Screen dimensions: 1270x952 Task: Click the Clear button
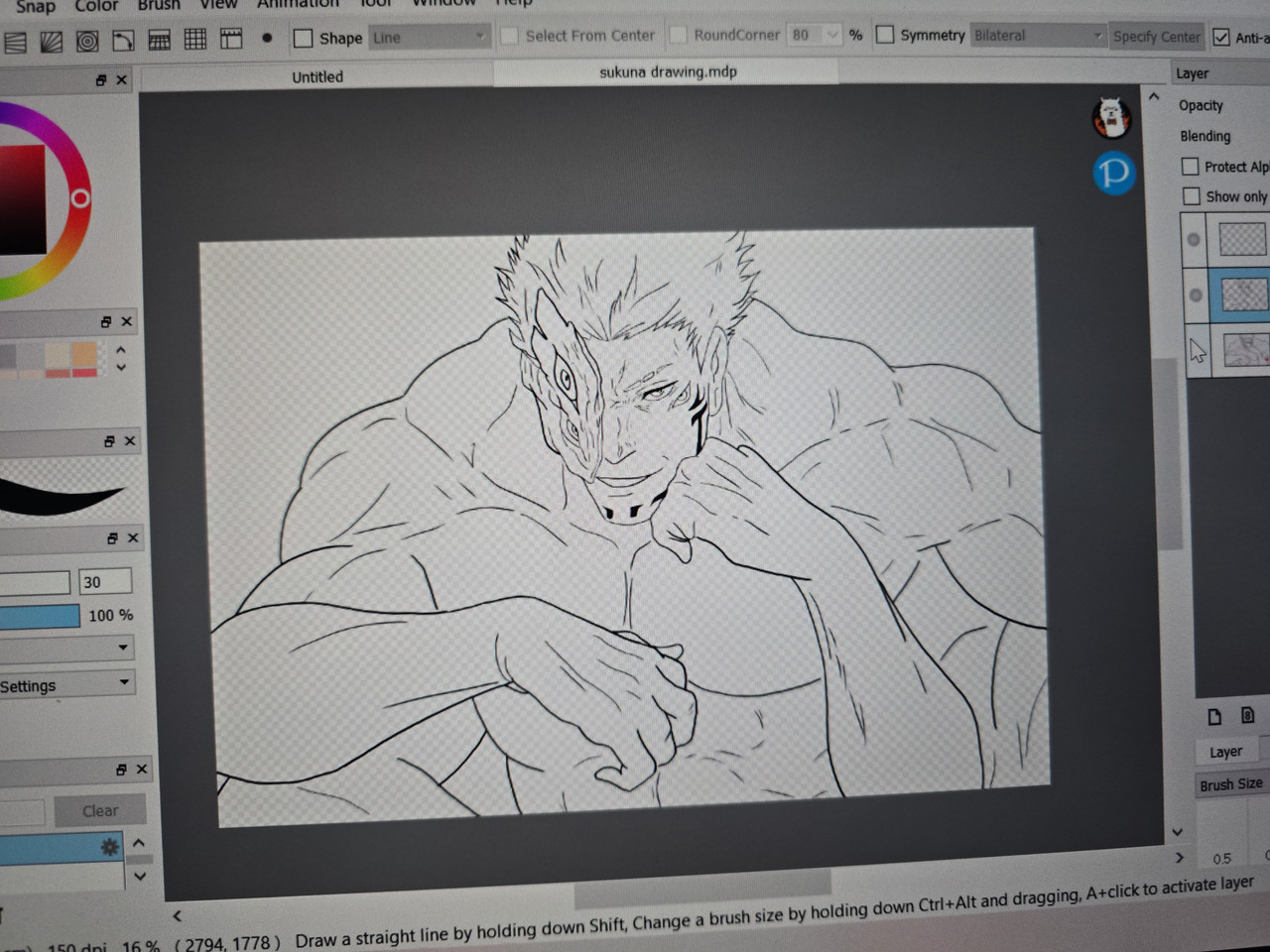click(x=99, y=810)
